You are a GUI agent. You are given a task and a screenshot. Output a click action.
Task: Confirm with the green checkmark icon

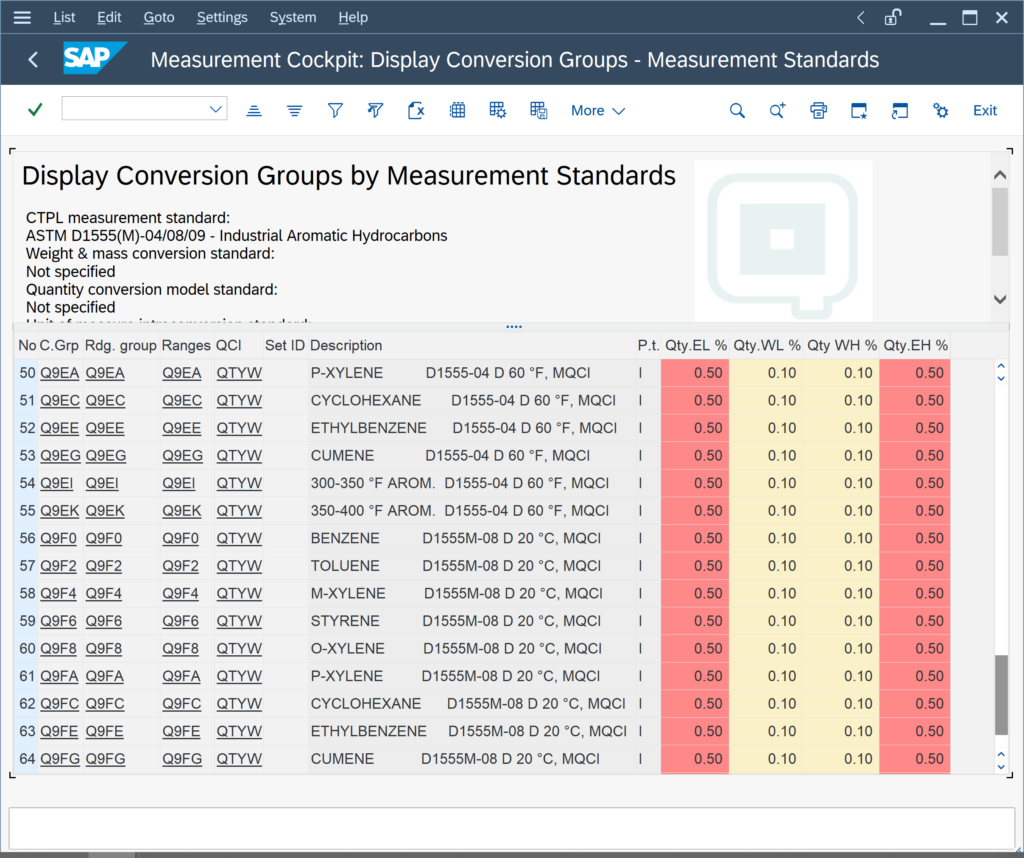point(35,110)
